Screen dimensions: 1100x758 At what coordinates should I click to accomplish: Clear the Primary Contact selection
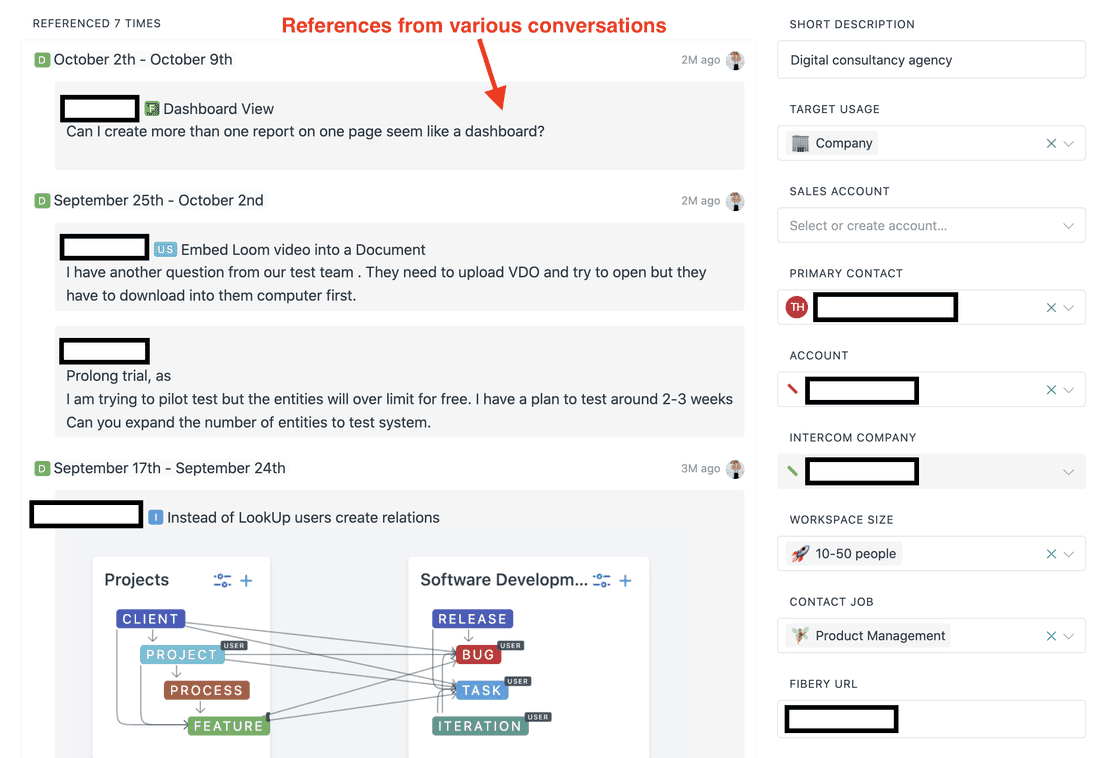(1051, 307)
